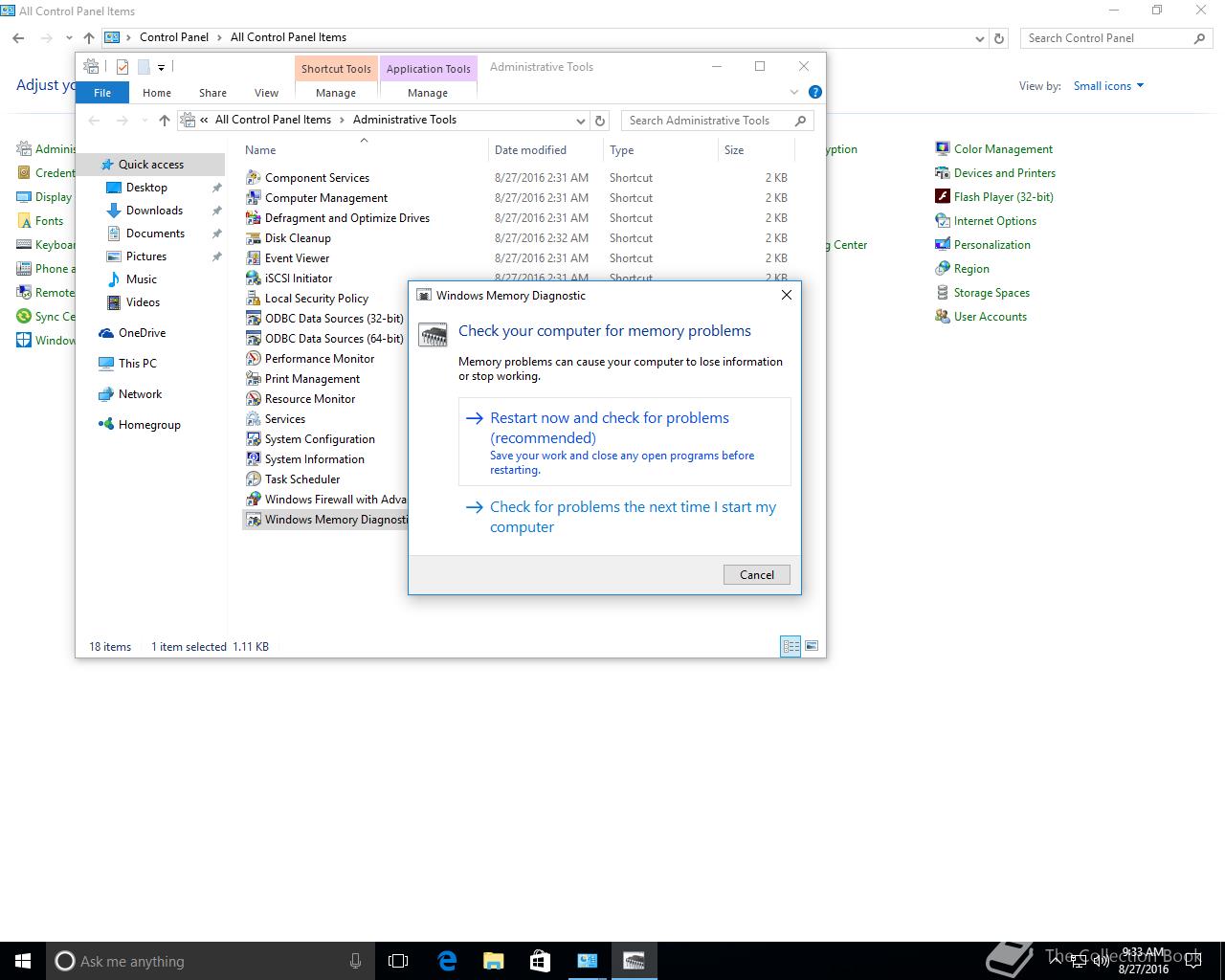Select Homegroup in navigation pane
1225x980 pixels.
(x=149, y=424)
